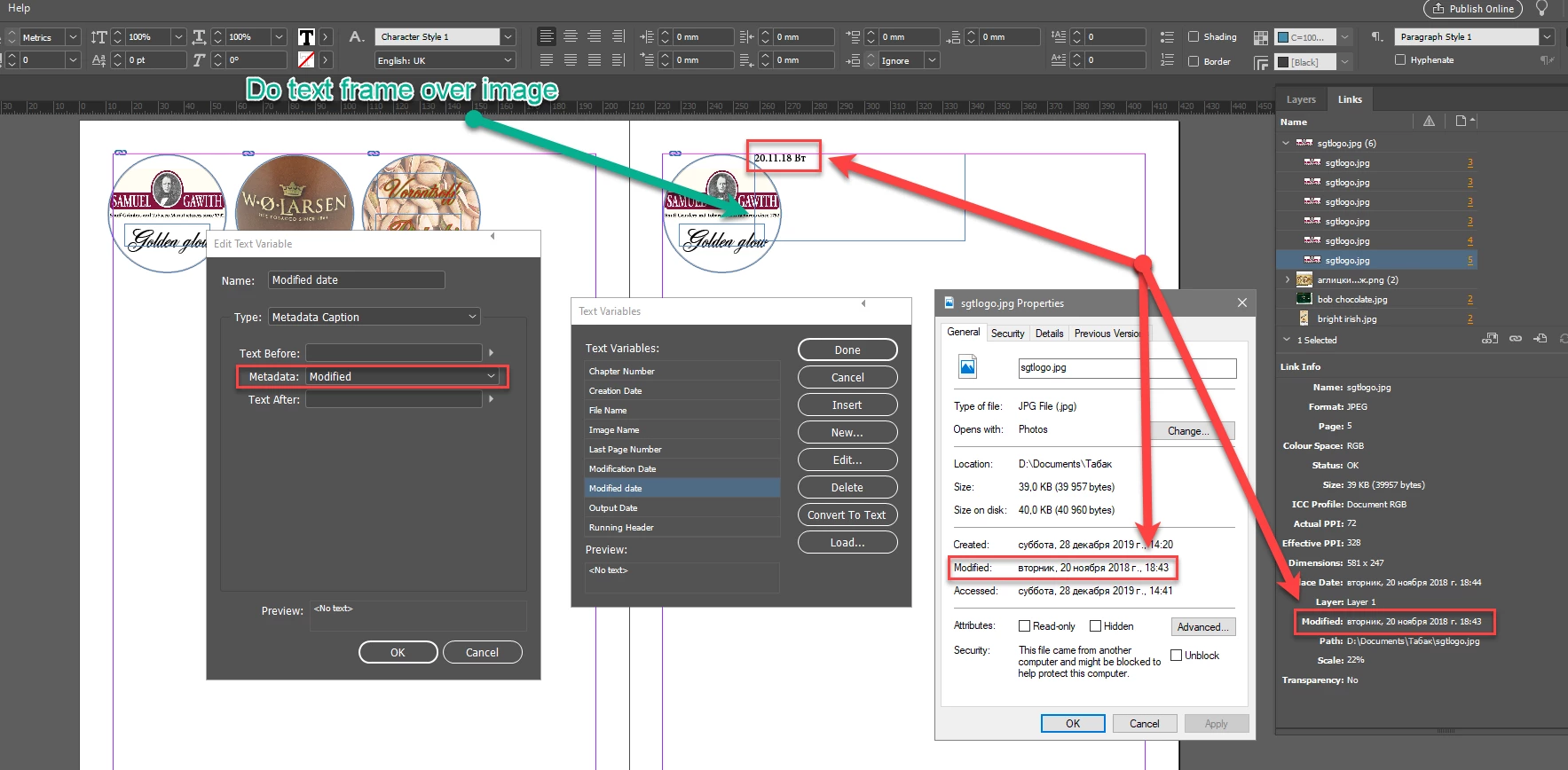Check the Hidden attribute checkbox
The height and width of the screenshot is (770, 1568).
[x=1095, y=626]
